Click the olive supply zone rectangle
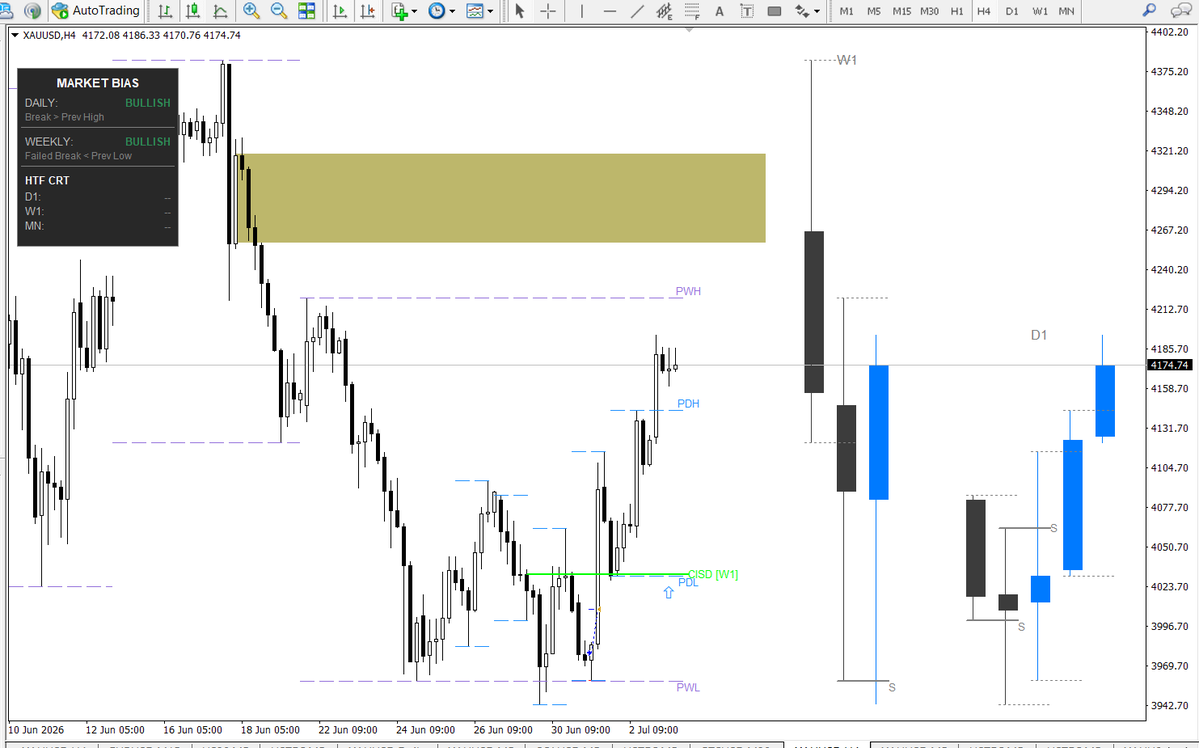This screenshot has width=1199, height=748. (x=504, y=198)
